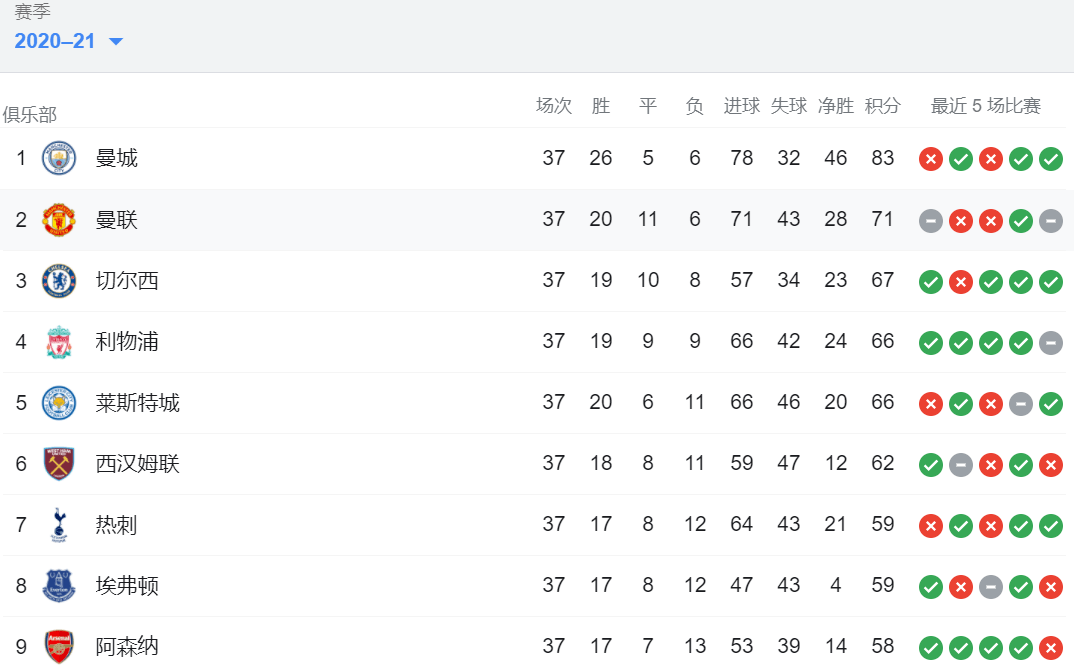
Task: Open the 曼城 team link
Action: pos(116,158)
